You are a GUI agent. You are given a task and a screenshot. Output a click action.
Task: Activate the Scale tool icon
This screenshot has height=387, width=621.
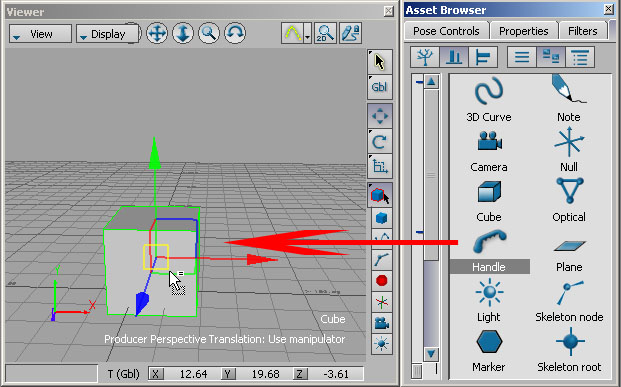point(380,166)
